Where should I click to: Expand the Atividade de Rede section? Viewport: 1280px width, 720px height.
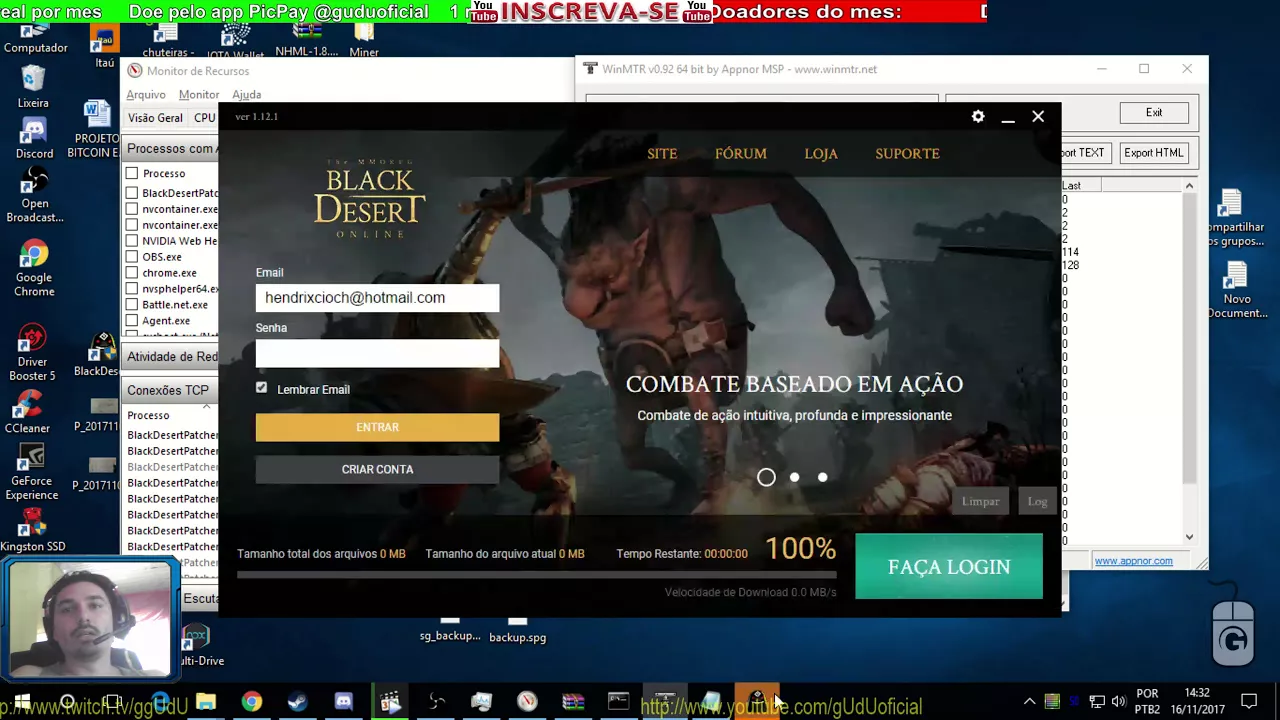(x=171, y=357)
